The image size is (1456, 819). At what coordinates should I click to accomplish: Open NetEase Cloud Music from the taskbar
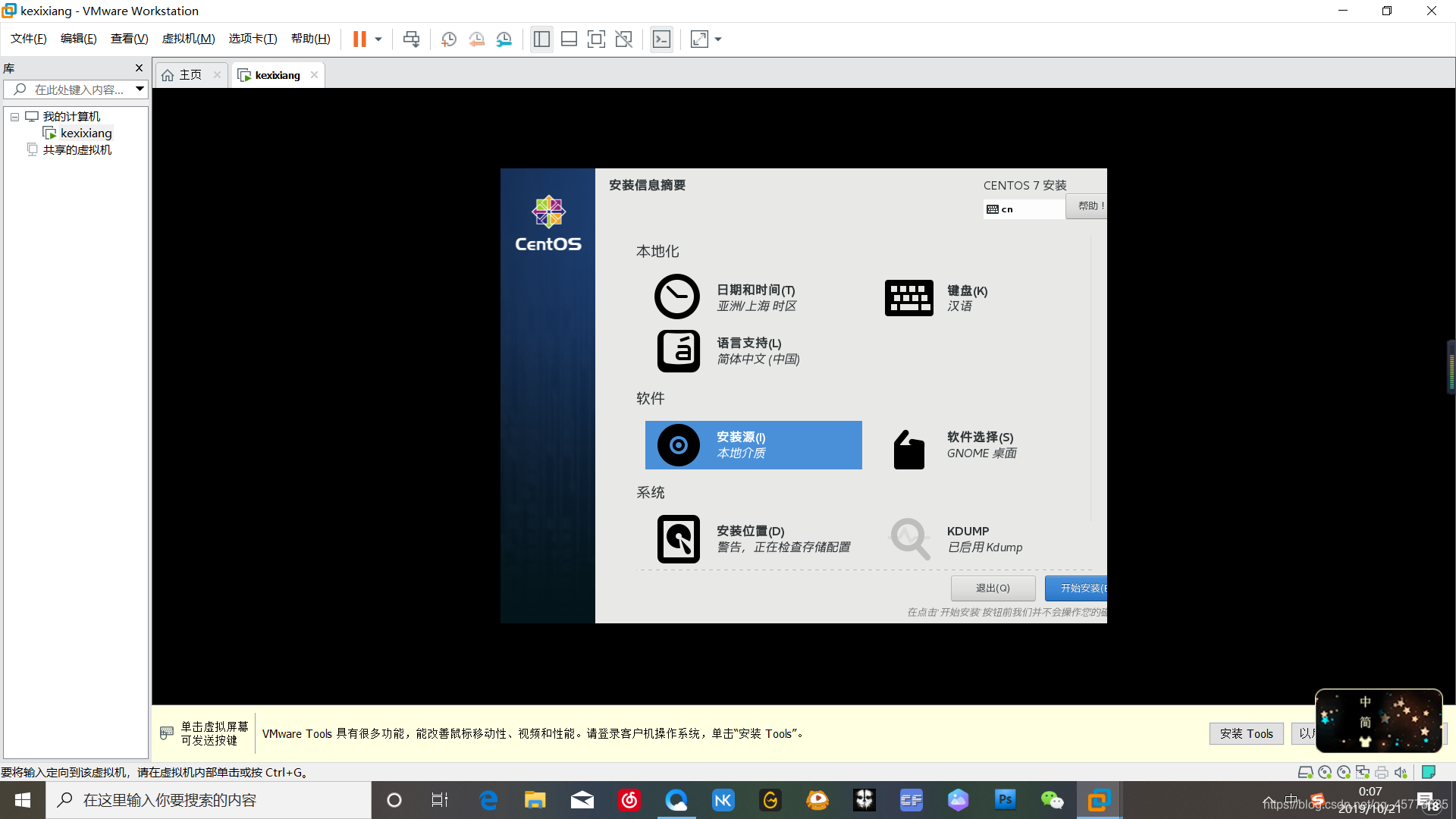(629, 800)
